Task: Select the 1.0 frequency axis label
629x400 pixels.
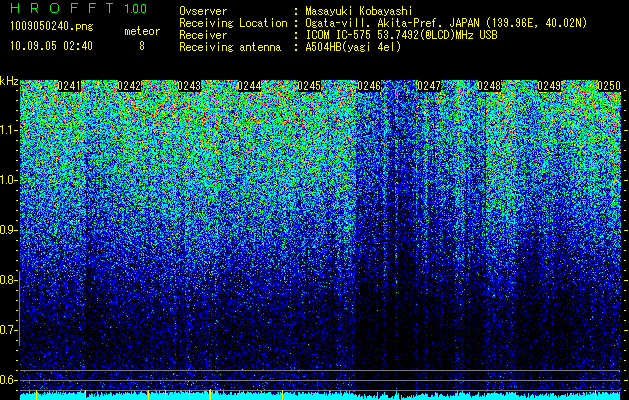Action: (8, 180)
